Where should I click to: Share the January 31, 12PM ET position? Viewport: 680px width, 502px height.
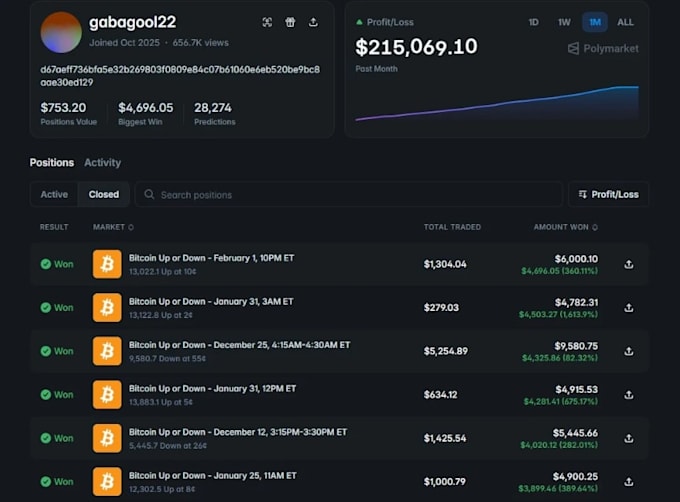pyautogui.click(x=629, y=395)
